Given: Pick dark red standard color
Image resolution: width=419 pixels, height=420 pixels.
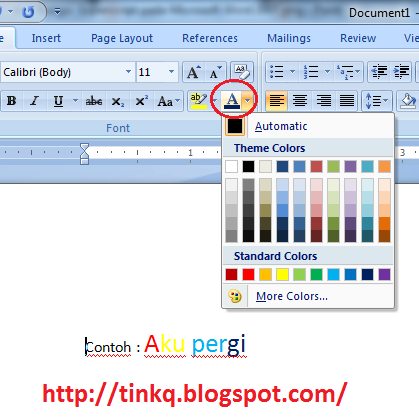Looking at the screenshot, I should [231, 275].
